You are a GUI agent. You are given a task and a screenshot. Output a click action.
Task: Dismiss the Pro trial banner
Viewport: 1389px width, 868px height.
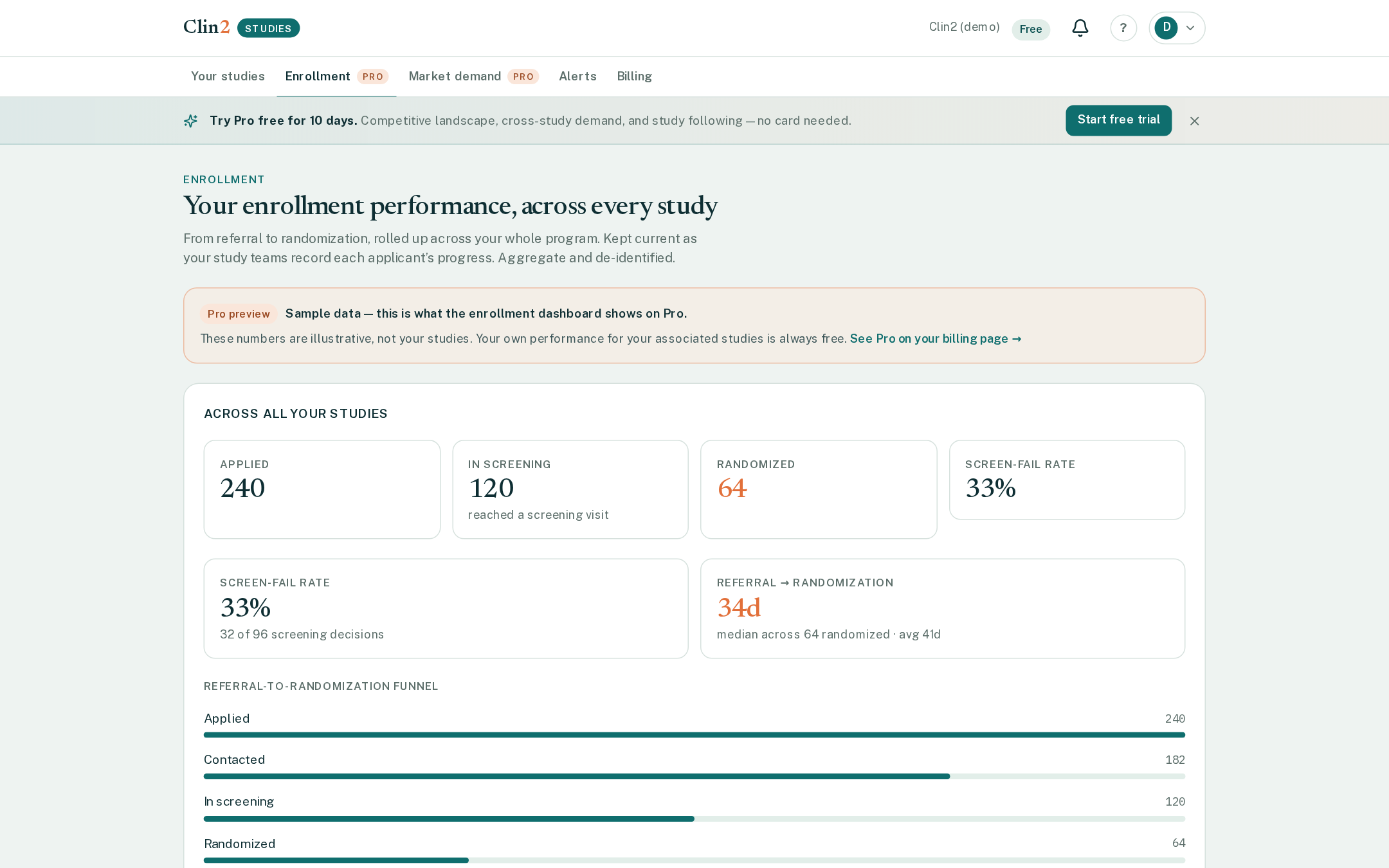(1194, 121)
